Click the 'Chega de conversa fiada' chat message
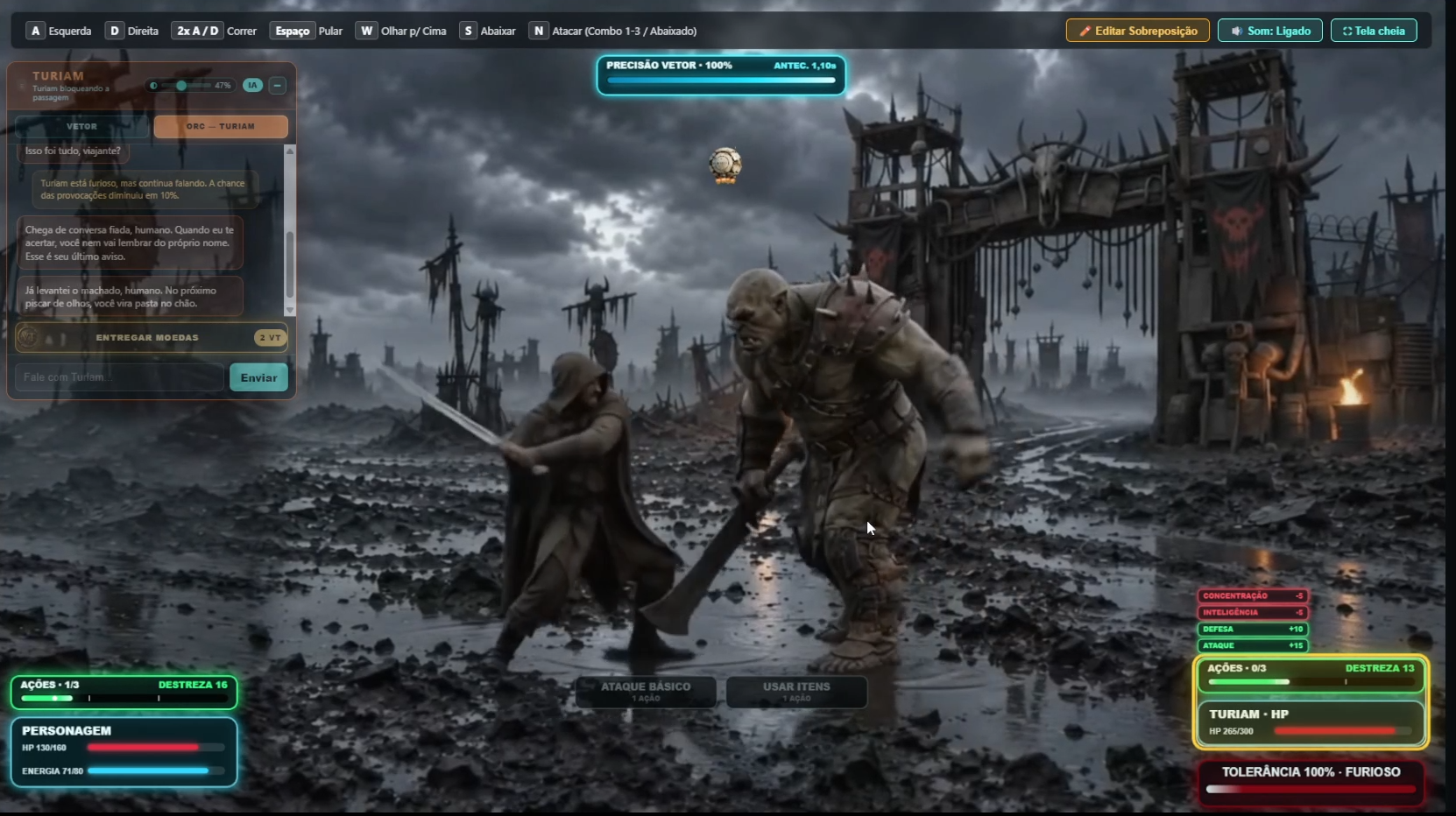This screenshot has height=816, width=1456. coord(130,243)
